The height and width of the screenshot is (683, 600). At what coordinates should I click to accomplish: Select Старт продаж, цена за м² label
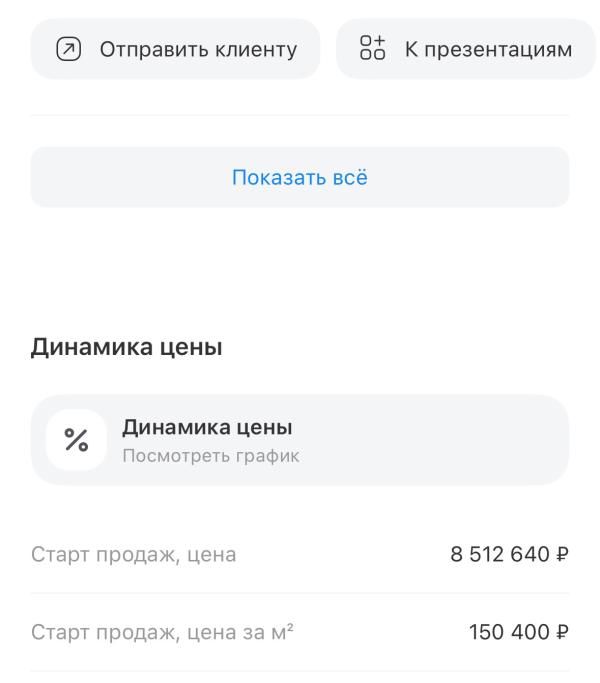click(162, 632)
